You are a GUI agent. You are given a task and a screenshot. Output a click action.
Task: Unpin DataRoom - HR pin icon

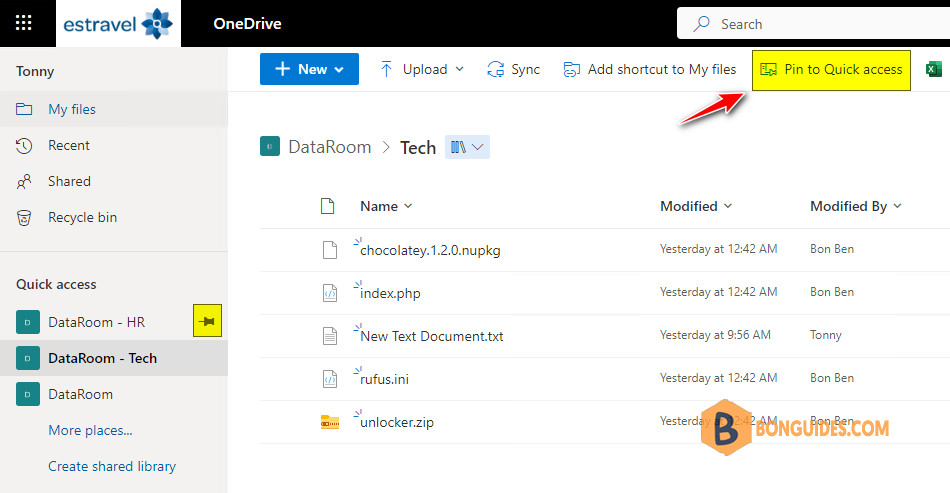[207, 321]
